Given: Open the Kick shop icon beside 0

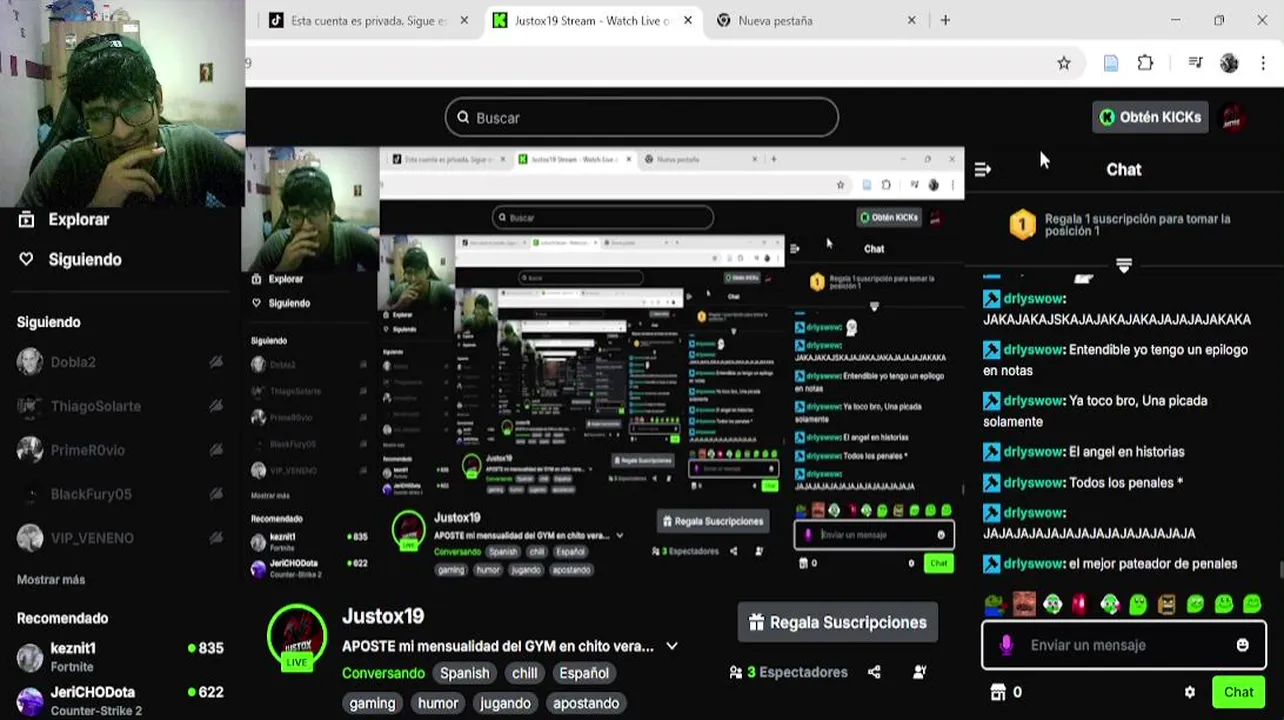Looking at the screenshot, I should [x=997, y=692].
